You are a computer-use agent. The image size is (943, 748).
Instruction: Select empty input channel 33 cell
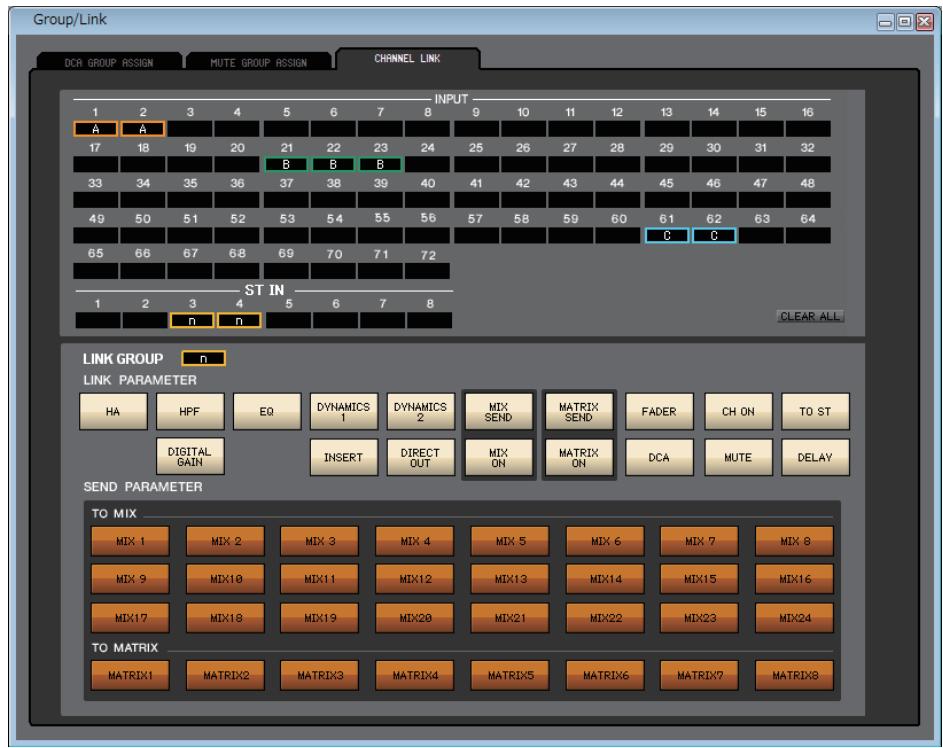pos(96,200)
